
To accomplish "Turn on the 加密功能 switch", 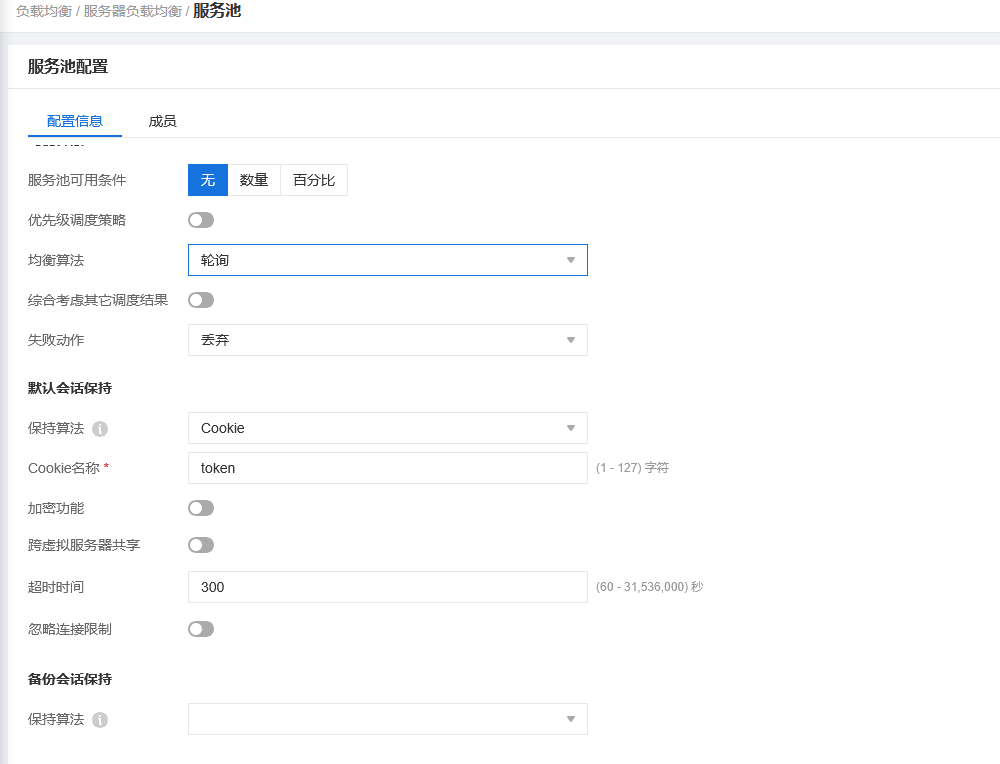I will [201, 508].
